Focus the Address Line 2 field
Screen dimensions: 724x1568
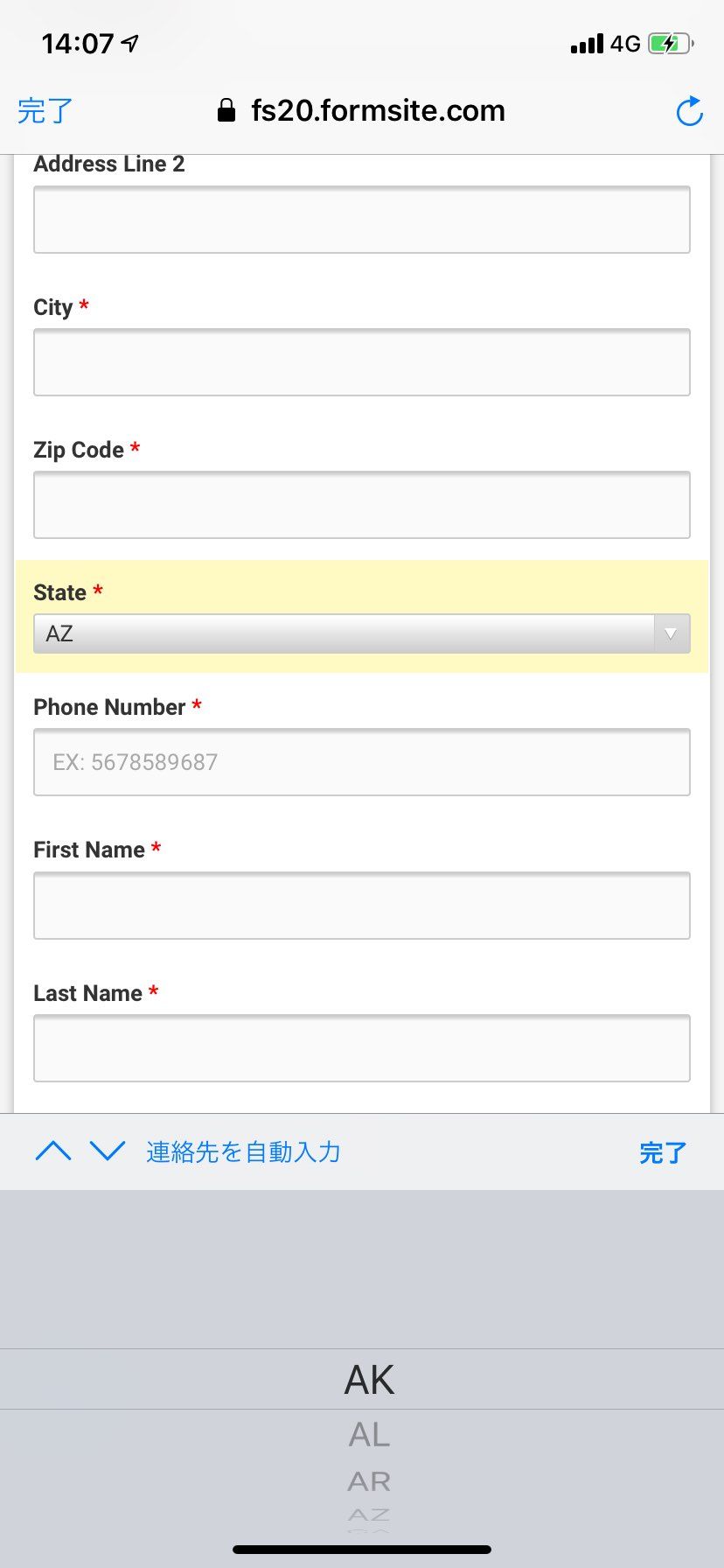coord(362,220)
